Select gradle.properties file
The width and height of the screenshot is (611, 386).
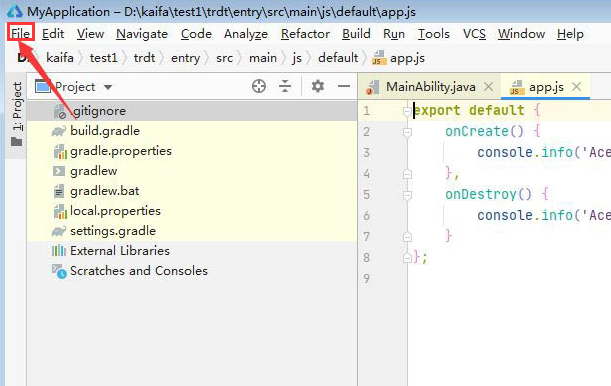click(192, 151)
